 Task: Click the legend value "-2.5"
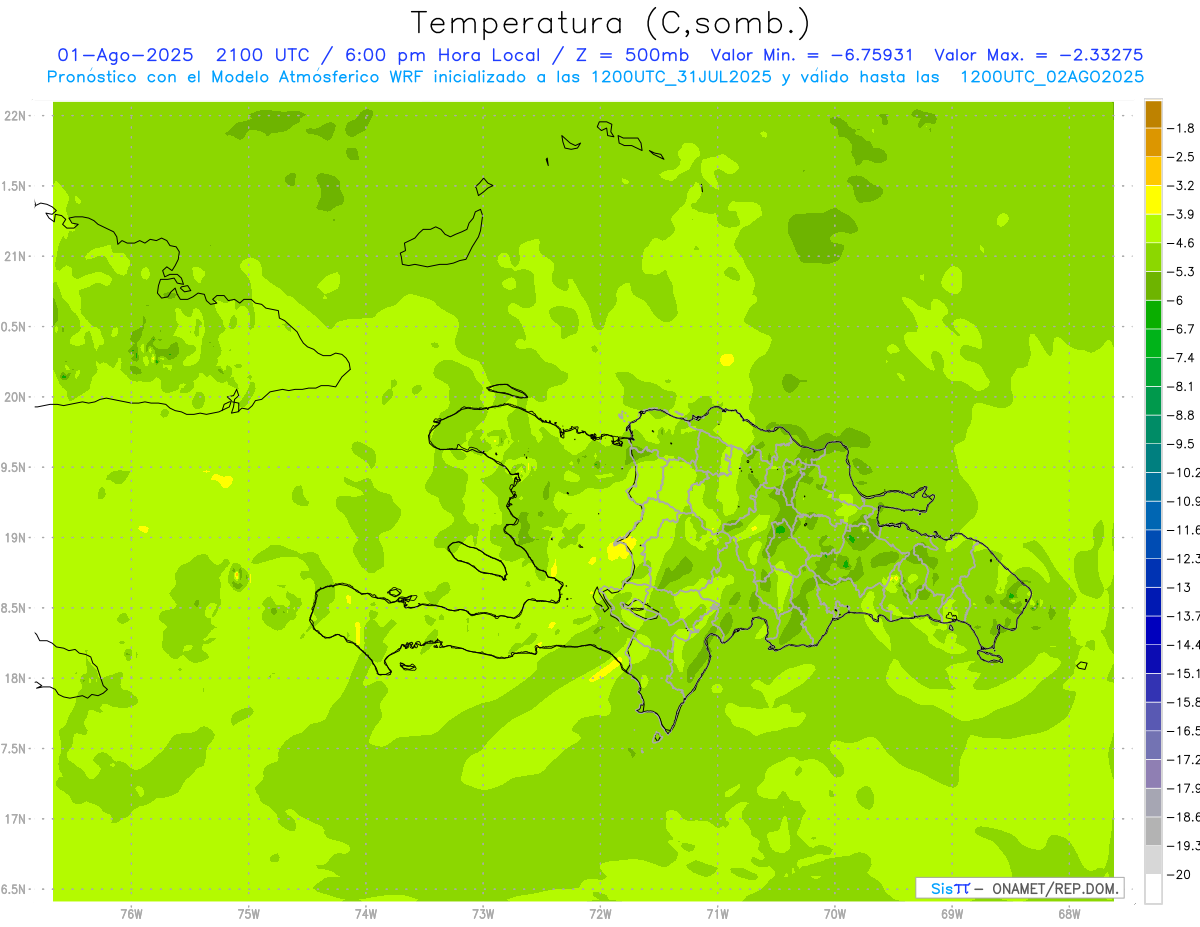click(1183, 157)
